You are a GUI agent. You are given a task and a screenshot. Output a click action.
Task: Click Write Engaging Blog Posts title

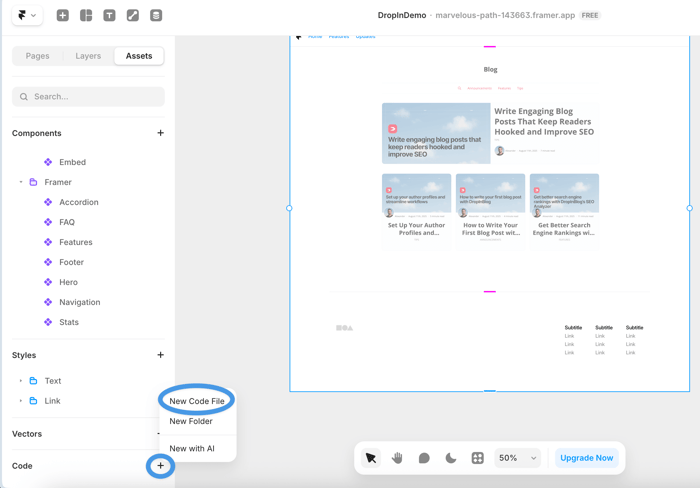pyautogui.click(x=544, y=121)
